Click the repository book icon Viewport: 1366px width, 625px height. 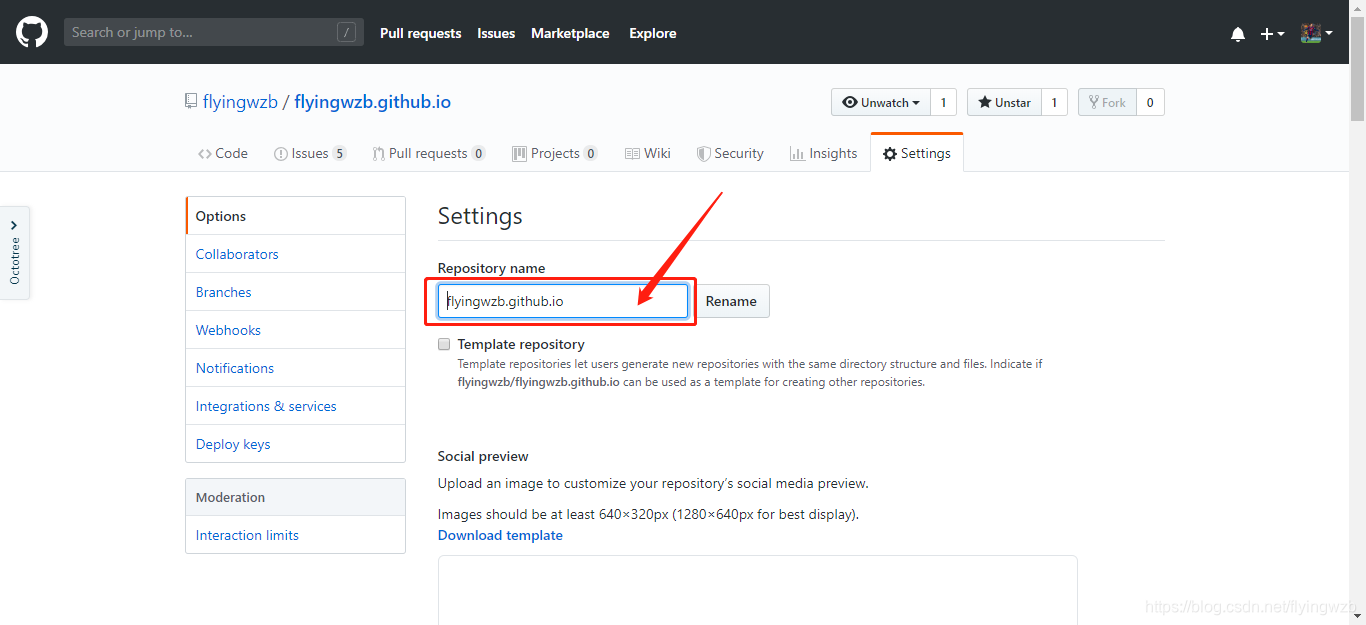(191, 102)
